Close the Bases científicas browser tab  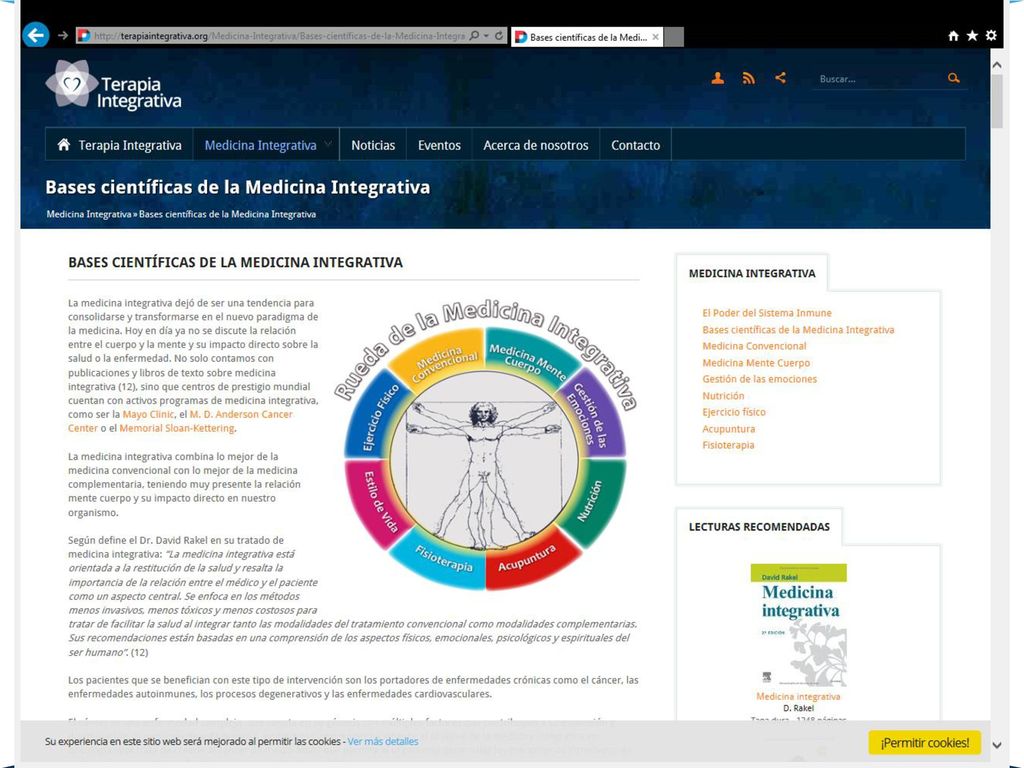tap(655, 37)
